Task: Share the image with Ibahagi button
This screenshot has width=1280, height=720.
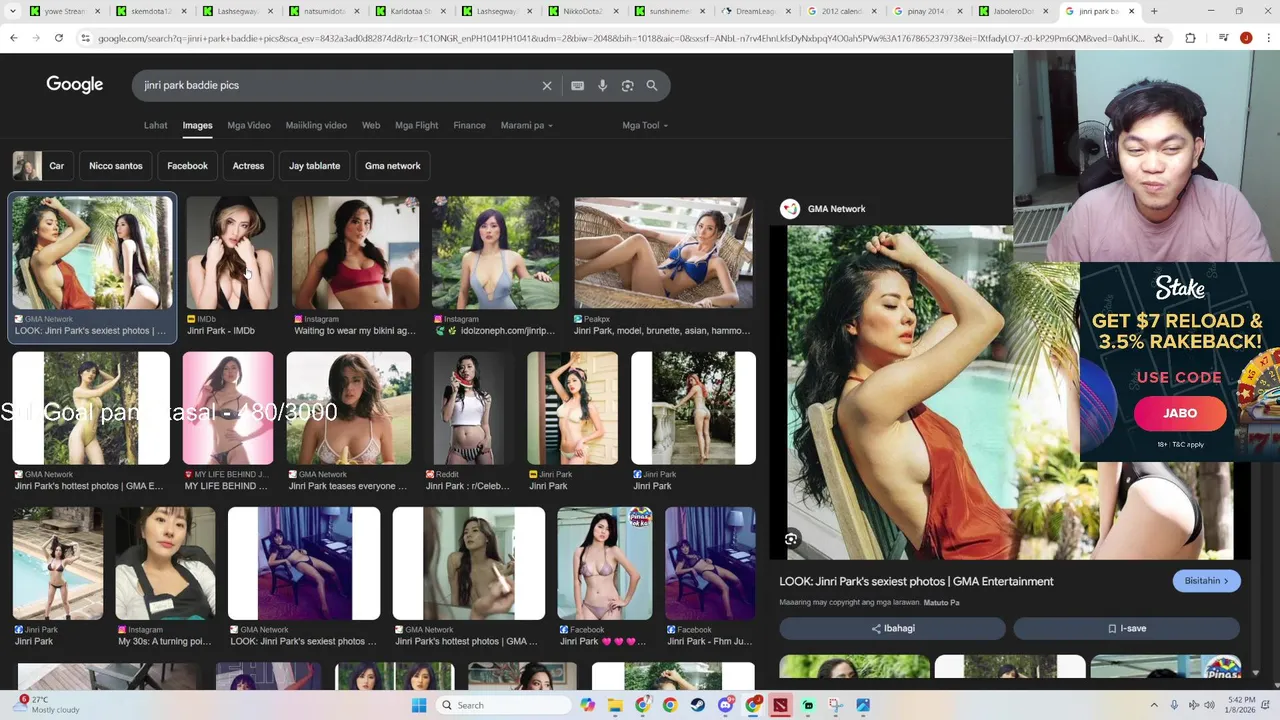Action: pyautogui.click(x=892, y=629)
